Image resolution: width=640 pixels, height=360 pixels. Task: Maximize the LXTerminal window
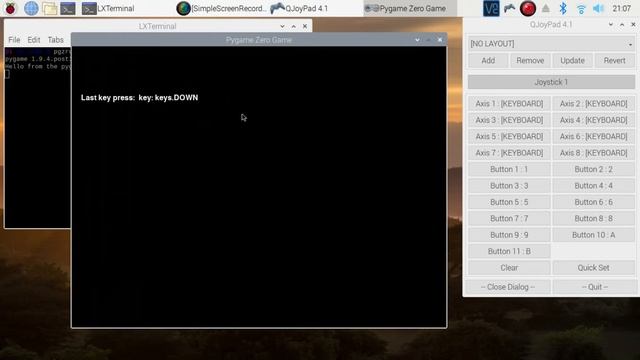[x=293, y=26]
